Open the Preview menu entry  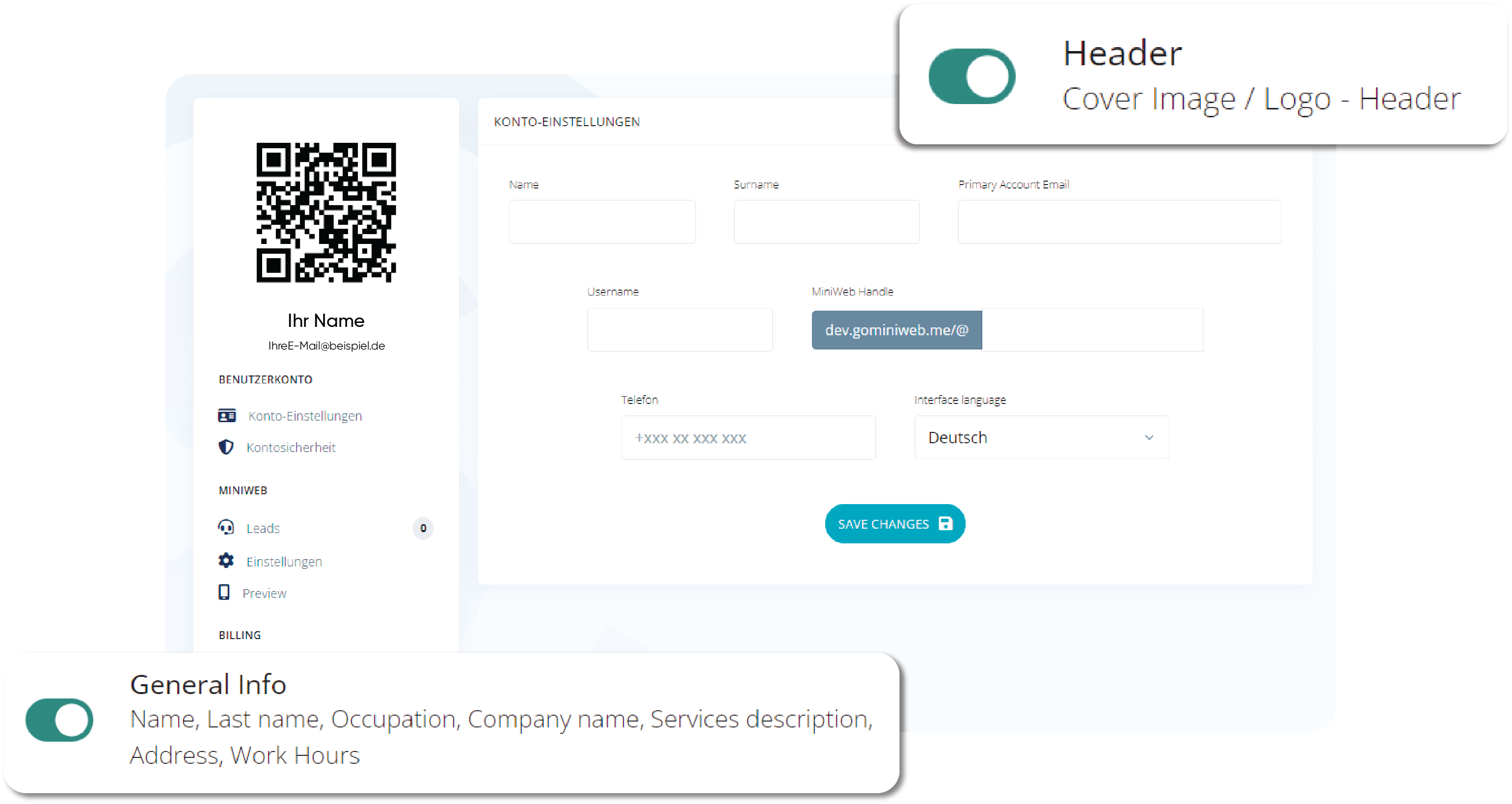[264, 593]
